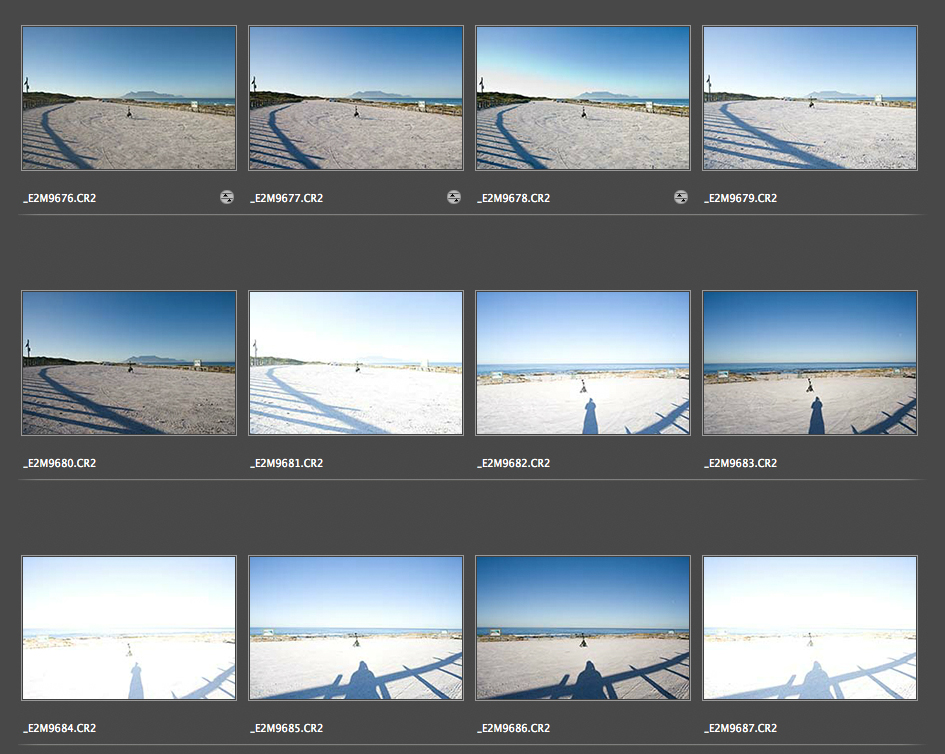Image resolution: width=945 pixels, height=754 pixels.
Task: Pick the dark-sky _E2M9686.CR2 thumbnail
Action: tap(583, 628)
